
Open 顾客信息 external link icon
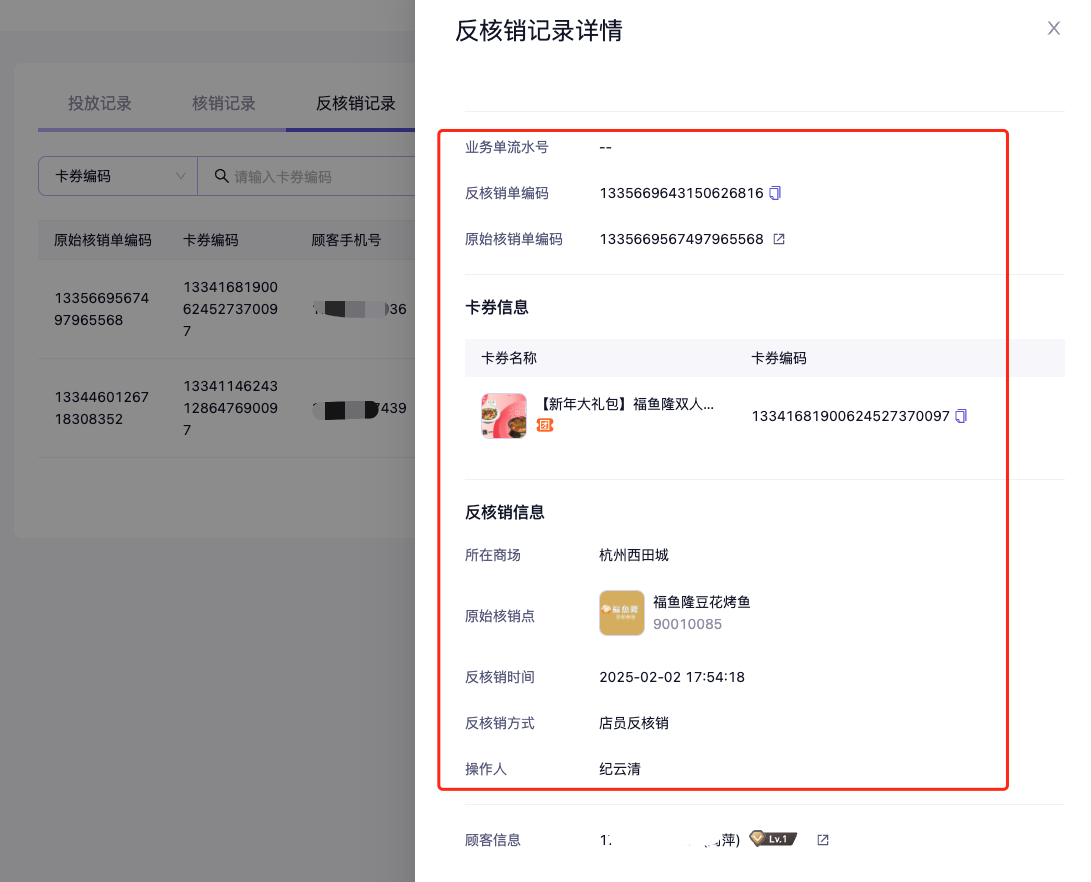(823, 840)
